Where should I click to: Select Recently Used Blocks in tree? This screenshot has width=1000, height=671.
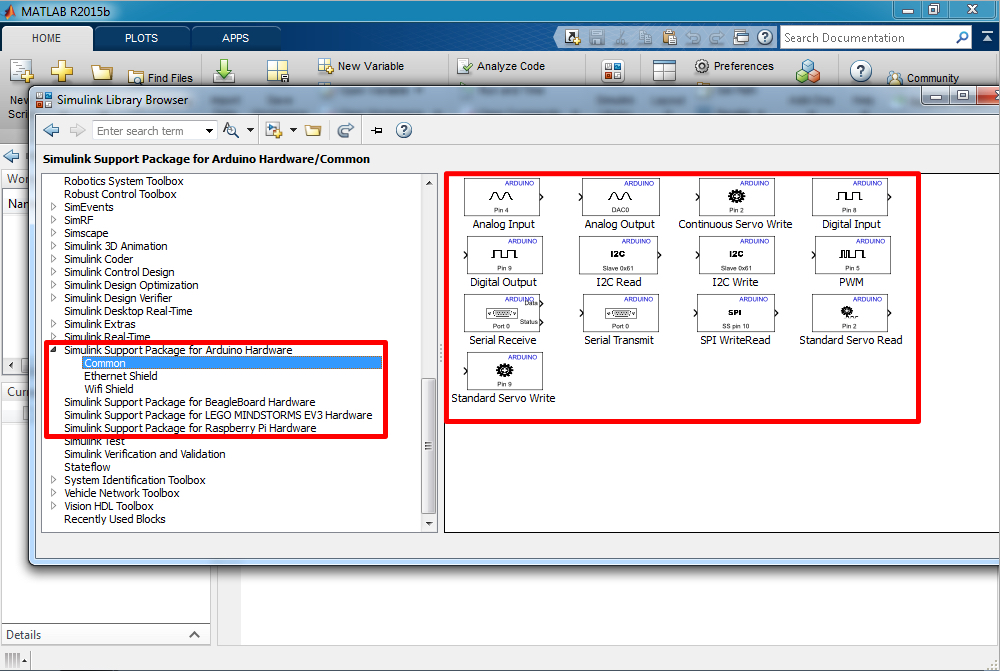114,519
